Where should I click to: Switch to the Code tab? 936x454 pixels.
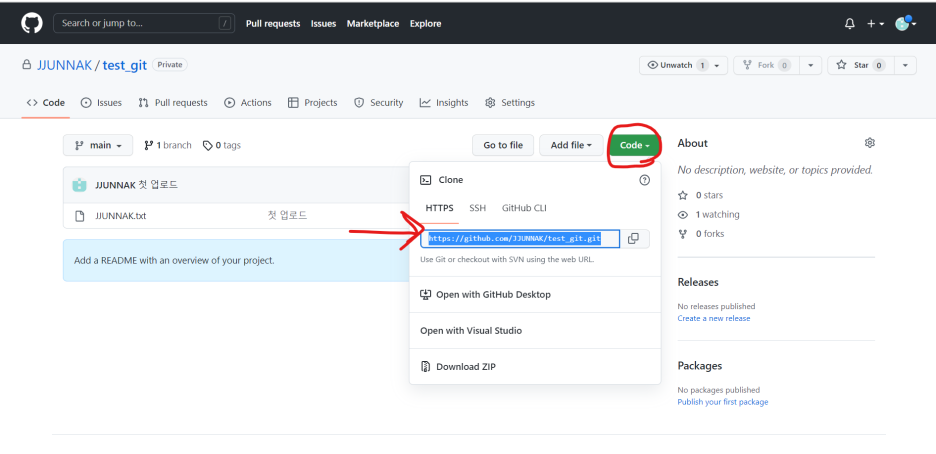45,103
